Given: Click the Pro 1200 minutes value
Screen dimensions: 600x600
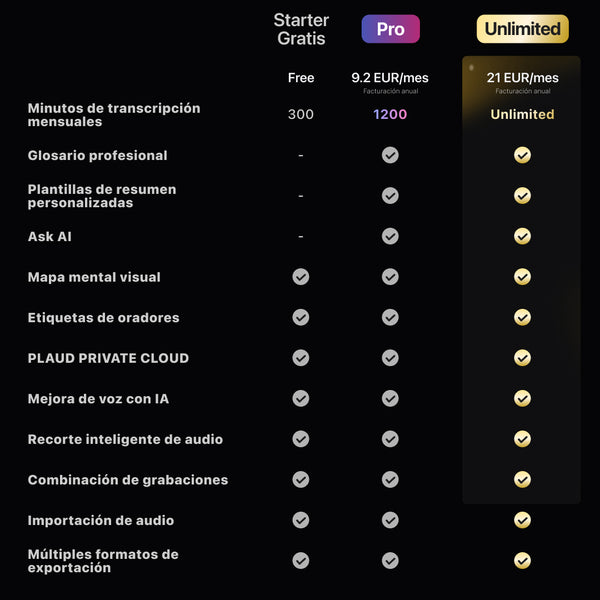Looking at the screenshot, I should coord(390,114).
